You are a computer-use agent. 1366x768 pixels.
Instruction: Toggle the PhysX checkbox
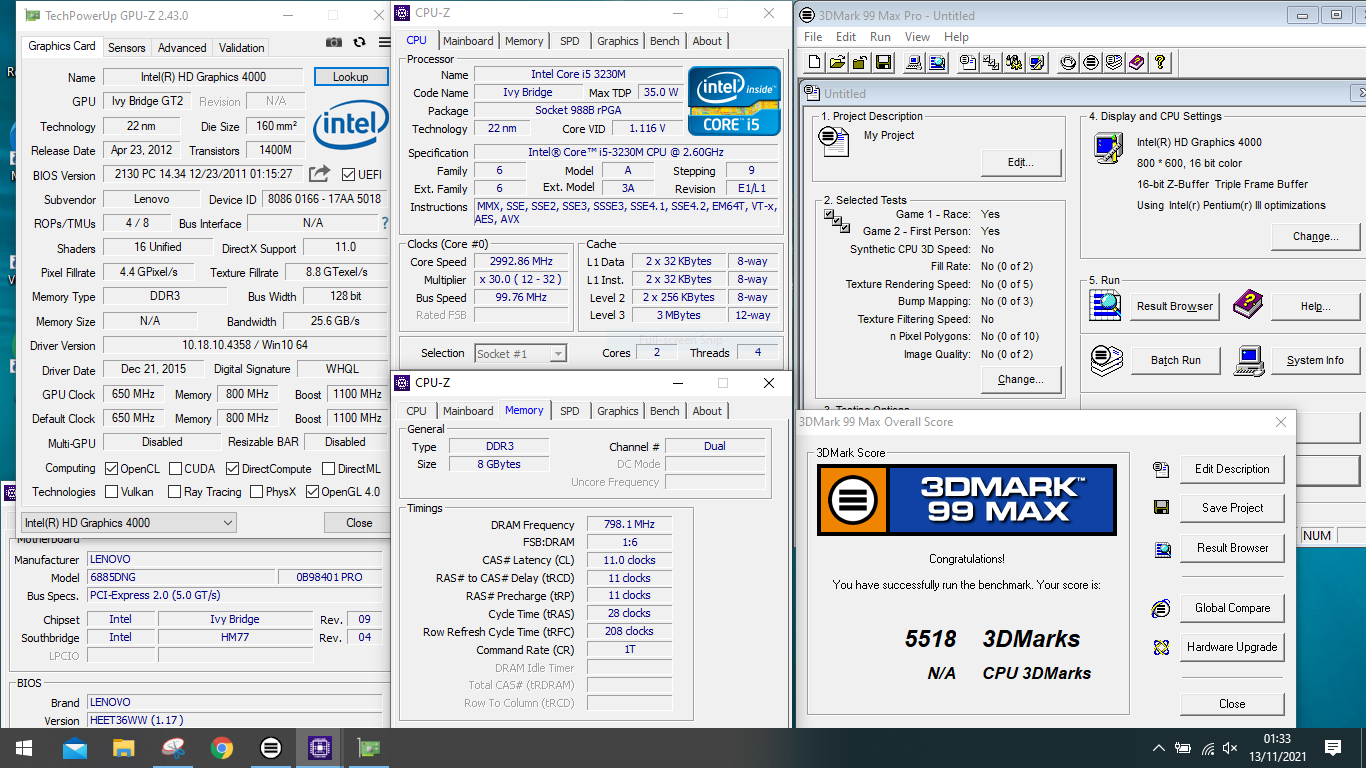pyautogui.click(x=256, y=491)
